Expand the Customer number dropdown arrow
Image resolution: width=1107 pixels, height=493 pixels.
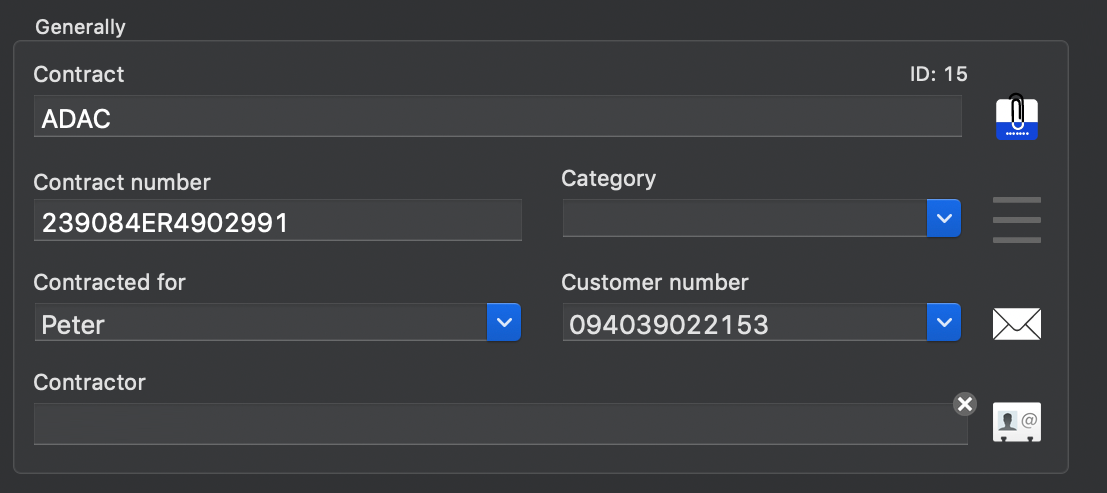tap(944, 322)
